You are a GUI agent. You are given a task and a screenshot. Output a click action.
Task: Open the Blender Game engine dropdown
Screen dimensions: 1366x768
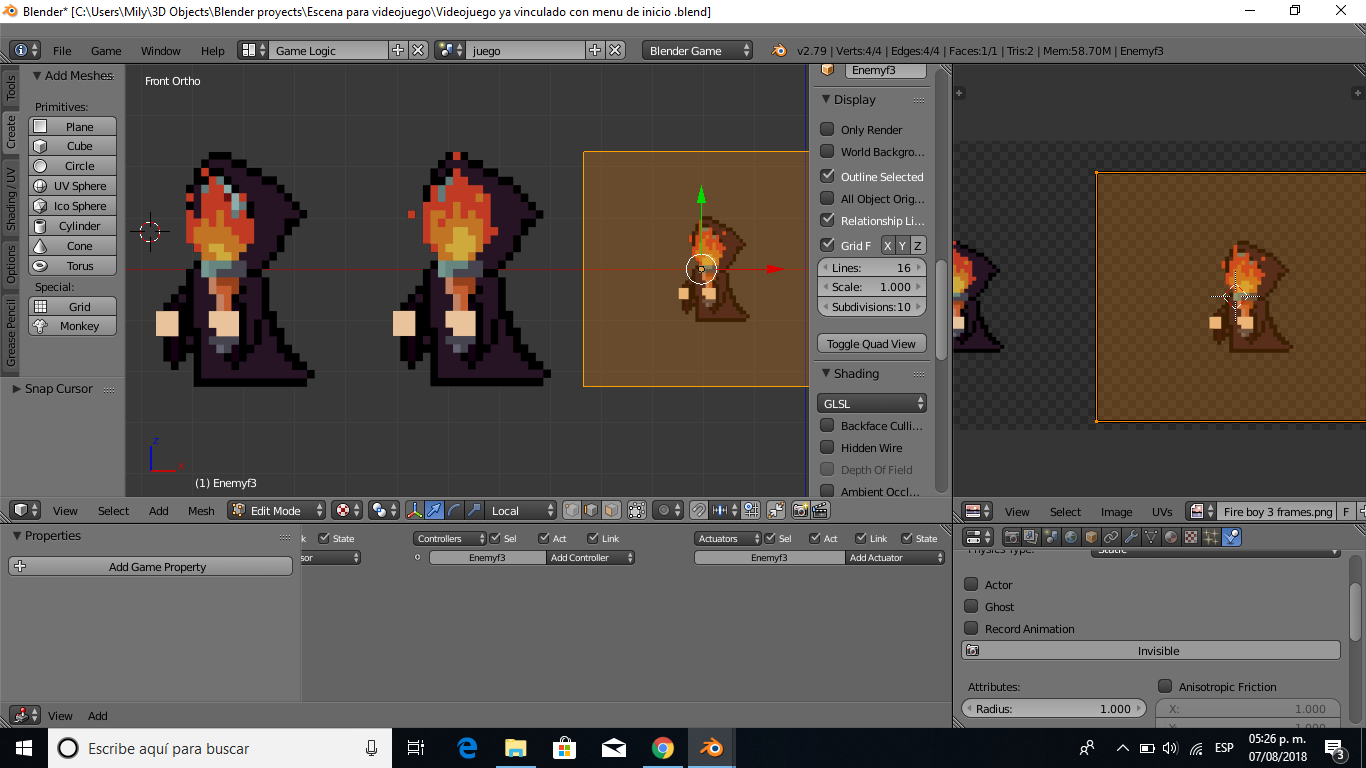pyautogui.click(x=698, y=50)
